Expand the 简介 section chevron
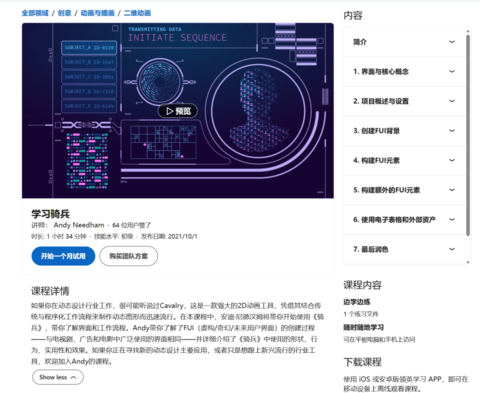 click(452, 42)
